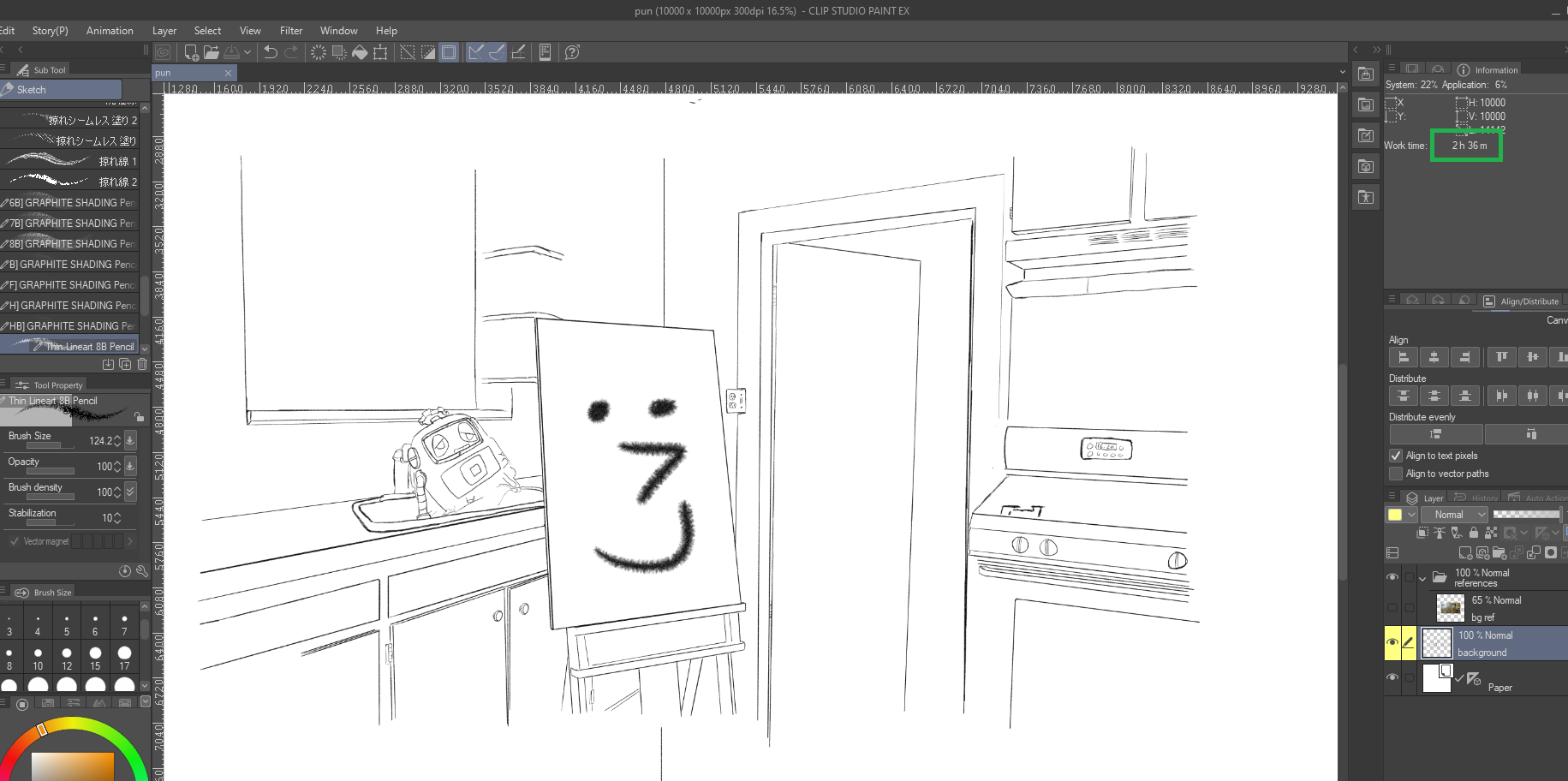
Task: Toggle Snap to Special Ruler
Action: pos(497,52)
